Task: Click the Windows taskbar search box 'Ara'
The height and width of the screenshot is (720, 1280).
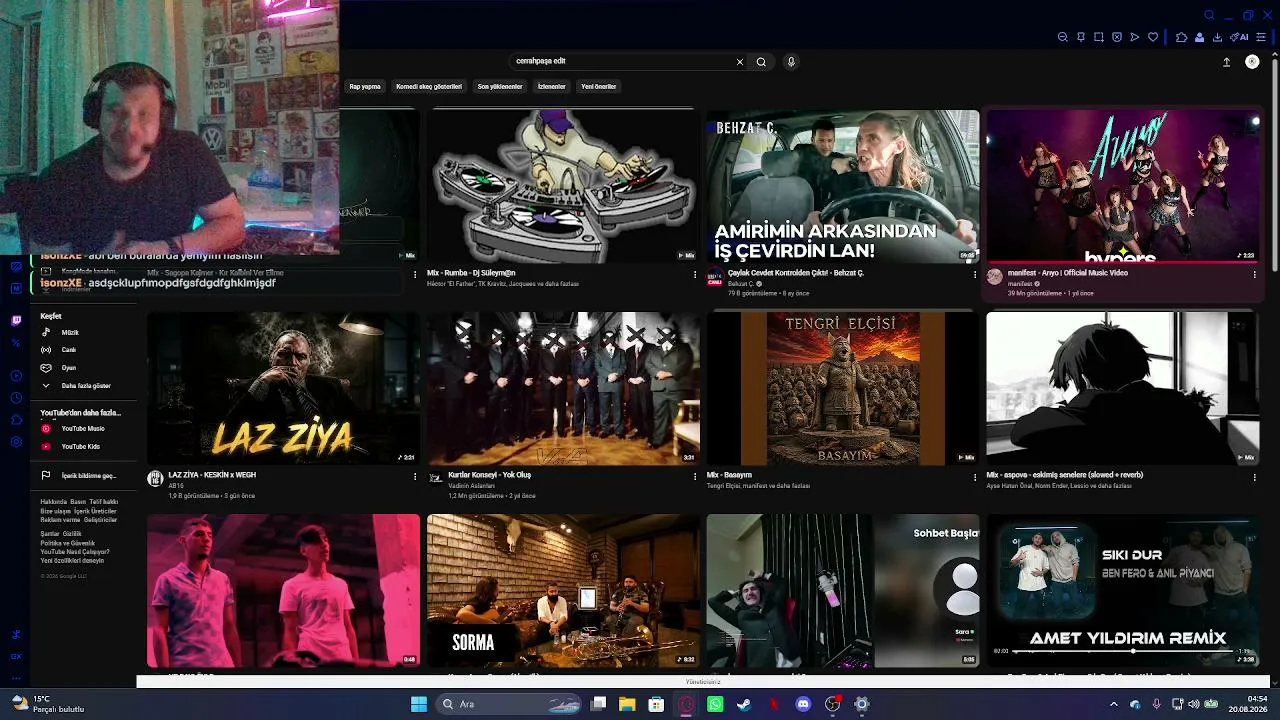Action: (x=509, y=704)
